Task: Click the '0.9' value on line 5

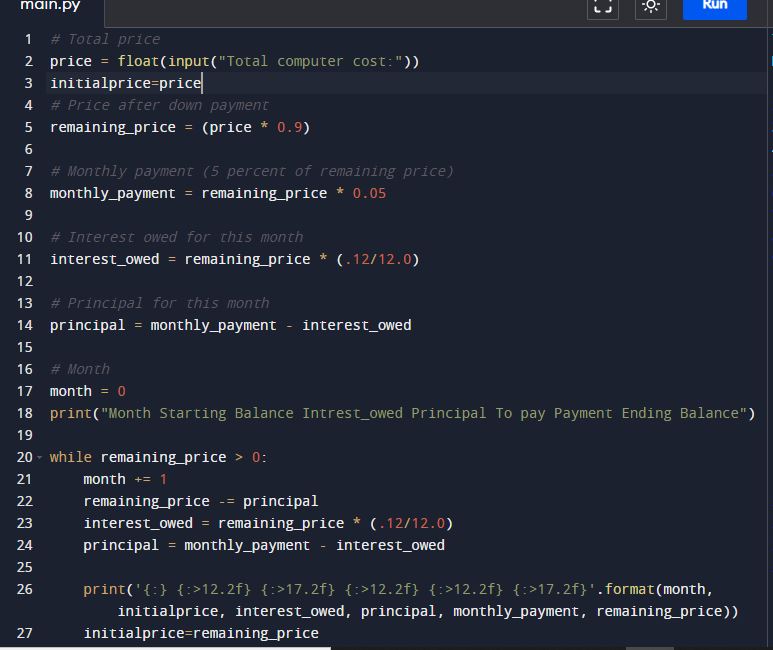Action: (289, 127)
